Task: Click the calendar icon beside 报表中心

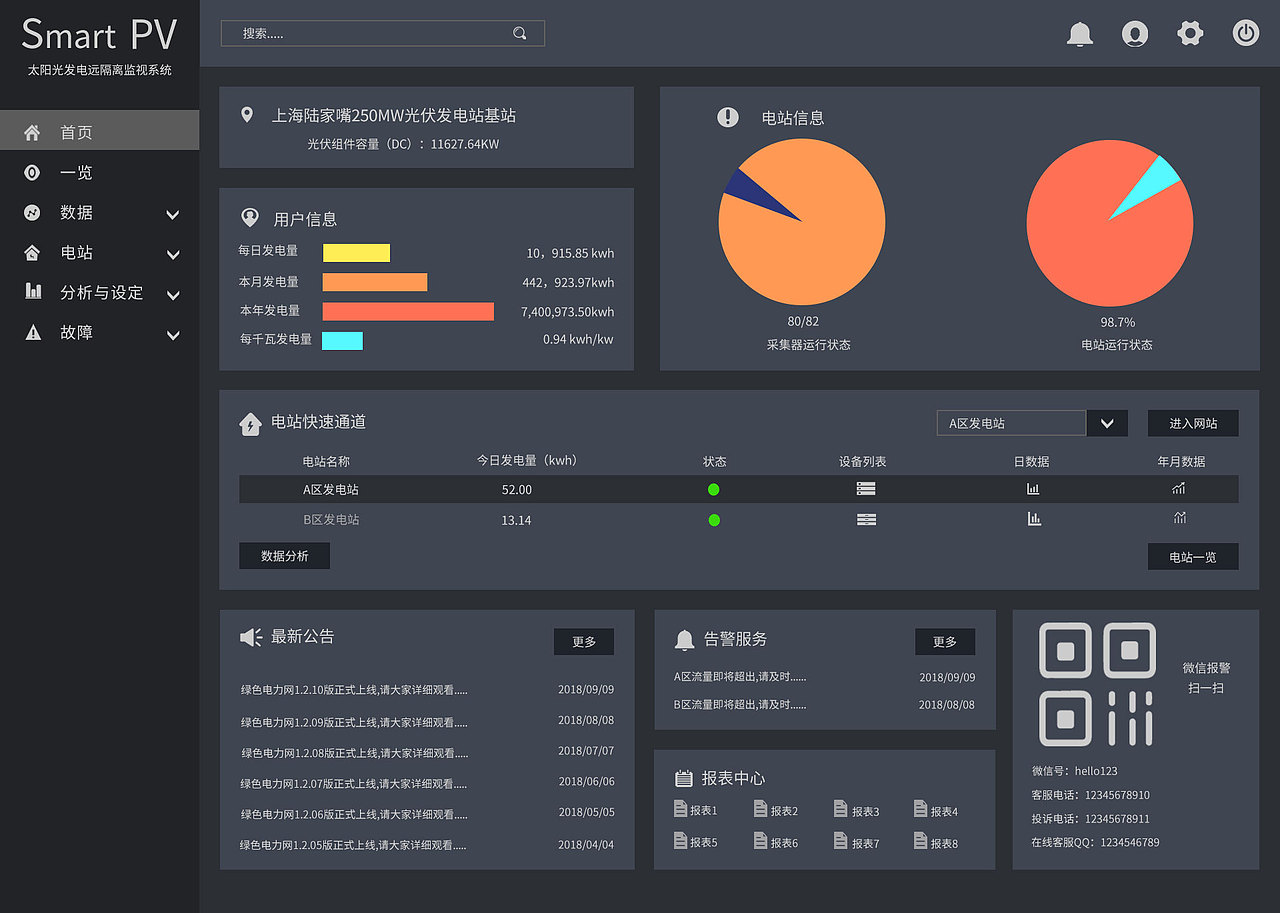Action: click(684, 778)
